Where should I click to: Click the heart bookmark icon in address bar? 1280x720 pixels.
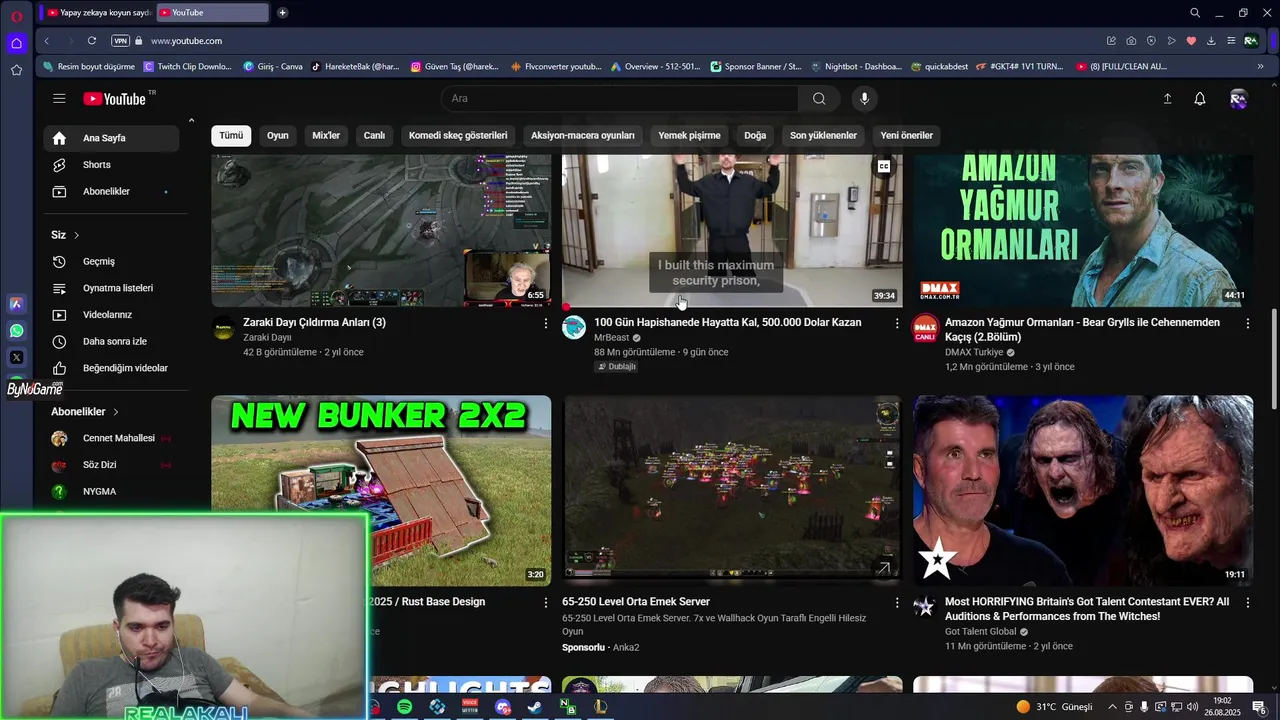coord(1191,41)
